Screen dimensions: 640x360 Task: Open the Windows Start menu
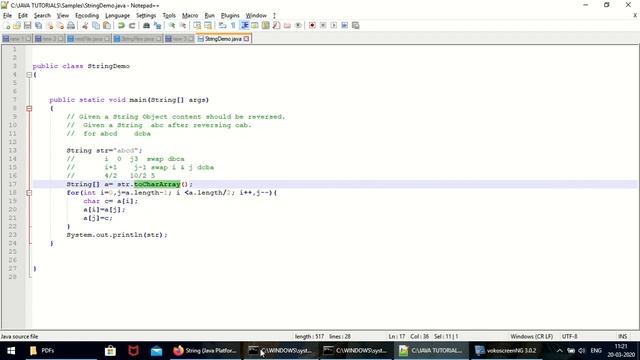[x=11, y=351]
